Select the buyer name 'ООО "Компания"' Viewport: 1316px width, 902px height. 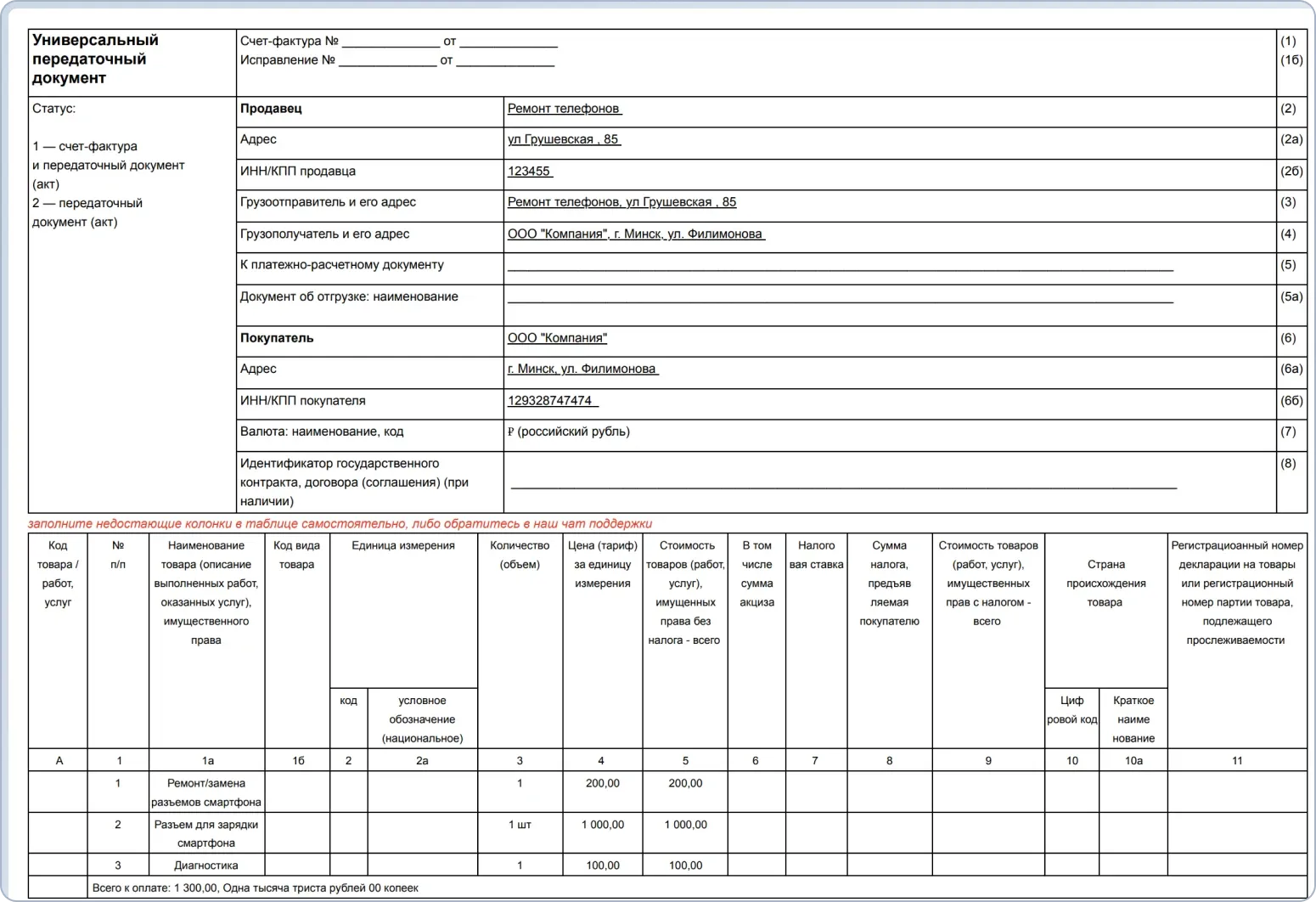(x=557, y=338)
